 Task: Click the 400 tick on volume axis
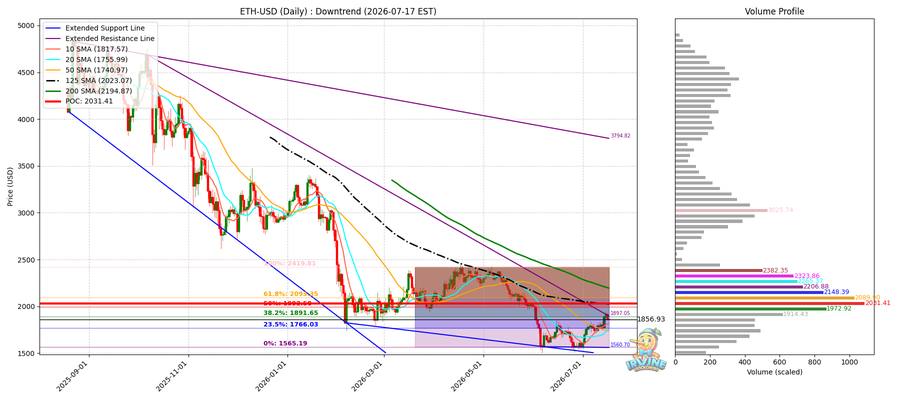746,362
